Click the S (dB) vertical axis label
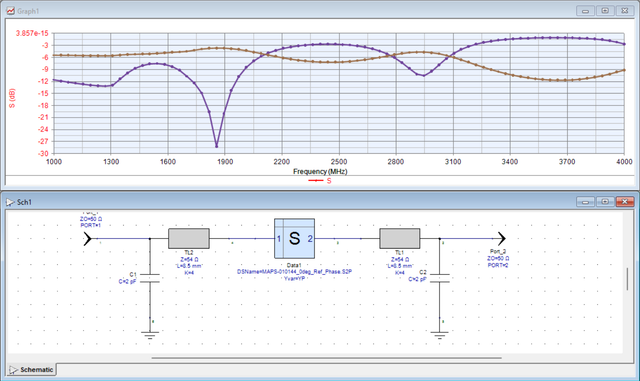Image resolution: width=640 pixels, height=381 pixels. [x=12, y=98]
